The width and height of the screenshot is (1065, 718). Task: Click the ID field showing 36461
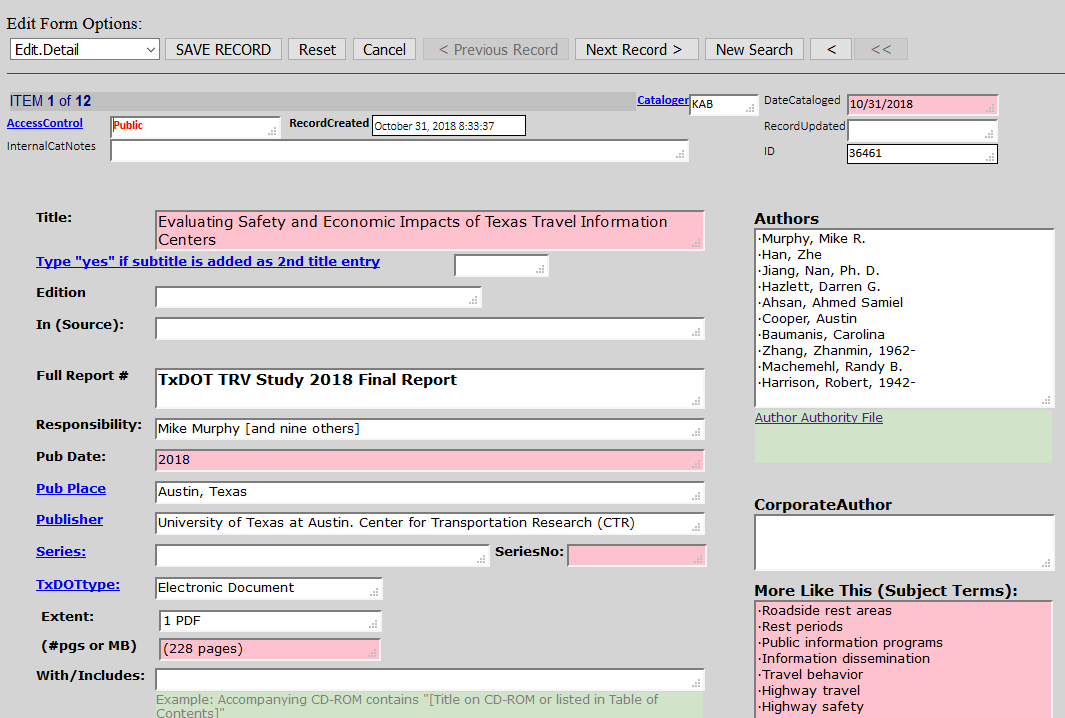[x=922, y=154]
